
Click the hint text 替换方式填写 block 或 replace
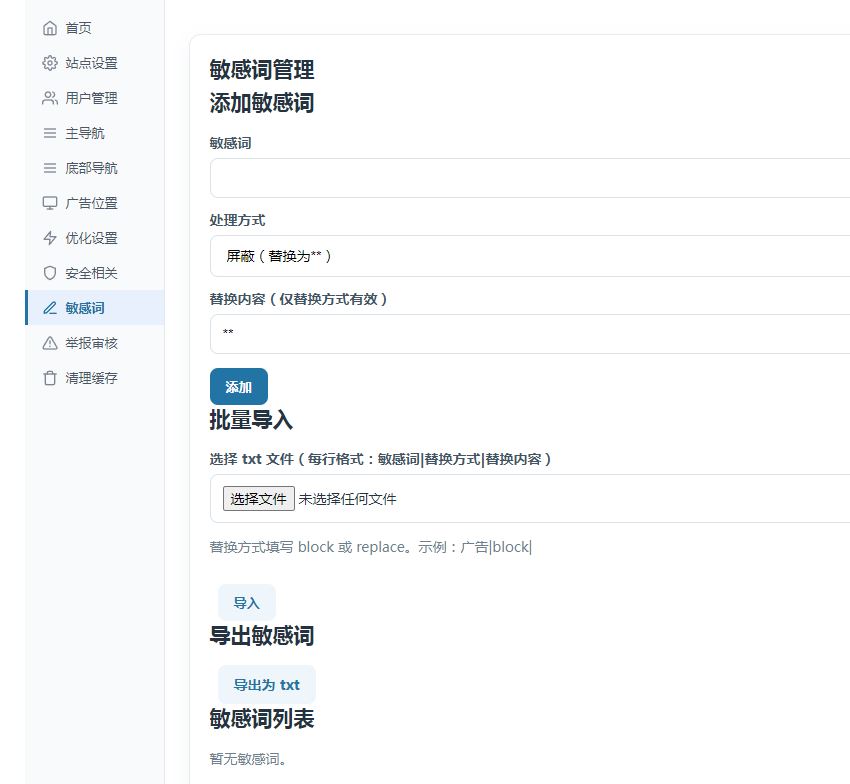pyautogui.click(x=371, y=547)
